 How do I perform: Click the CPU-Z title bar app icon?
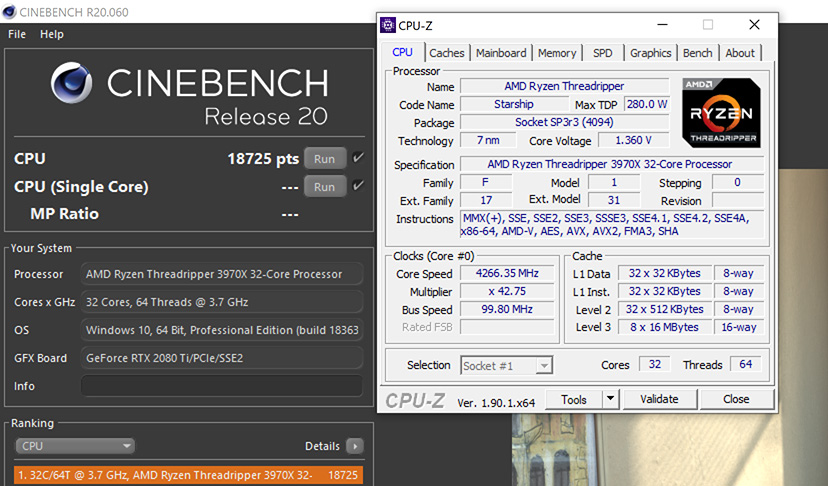(x=388, y=25)
